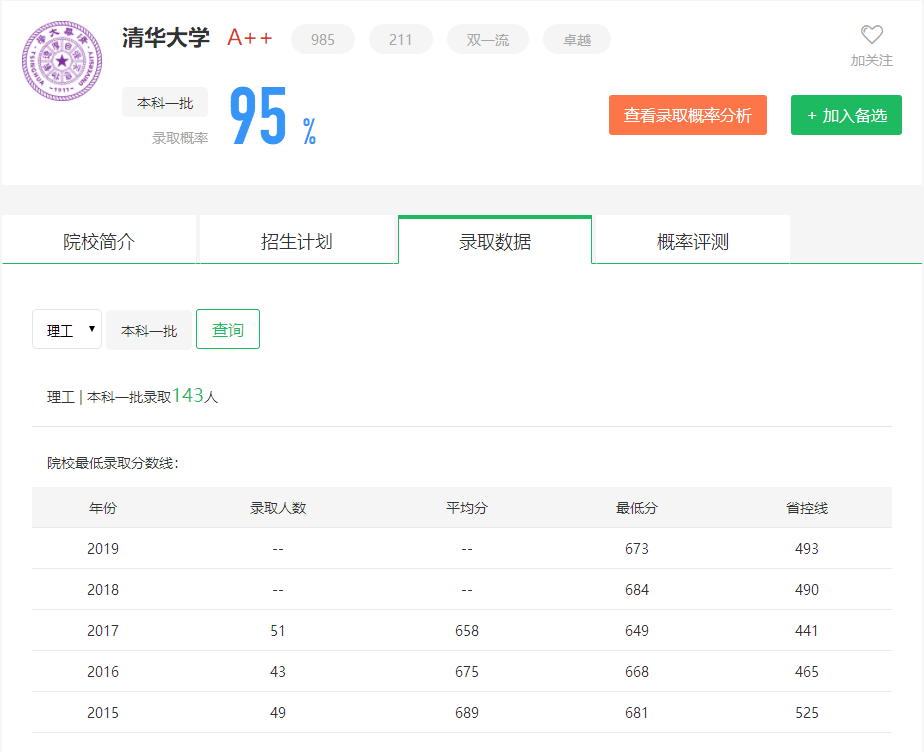Click the 2019 year cell
This screenshot has height=752, width=924.
(x=103, y=549)
